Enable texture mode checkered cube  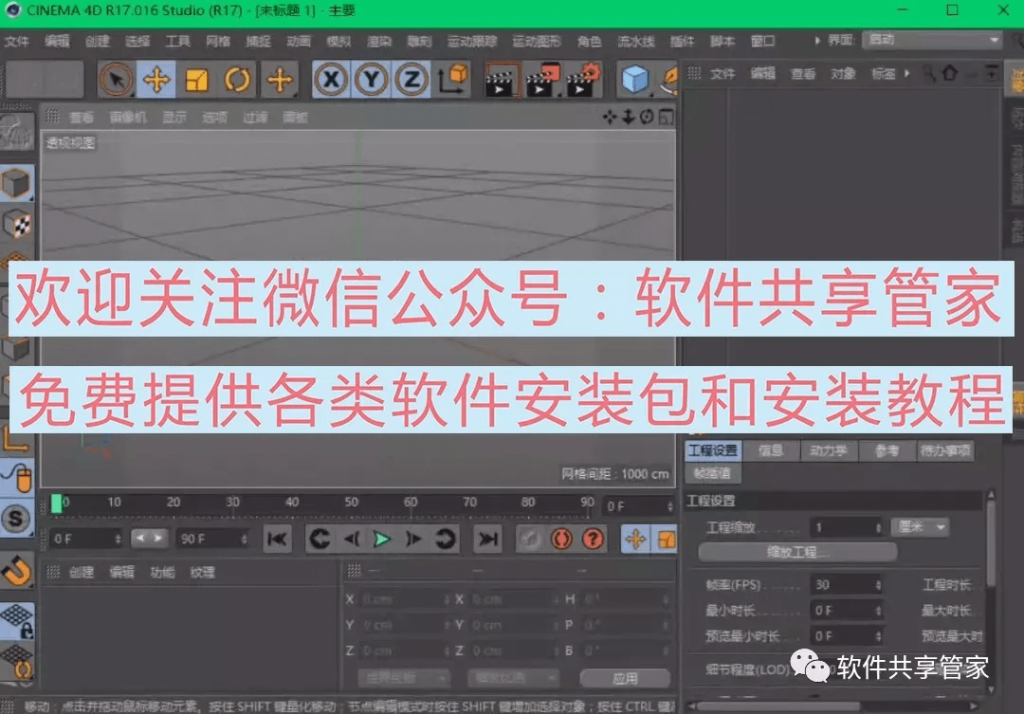click(x=16, y=225)
